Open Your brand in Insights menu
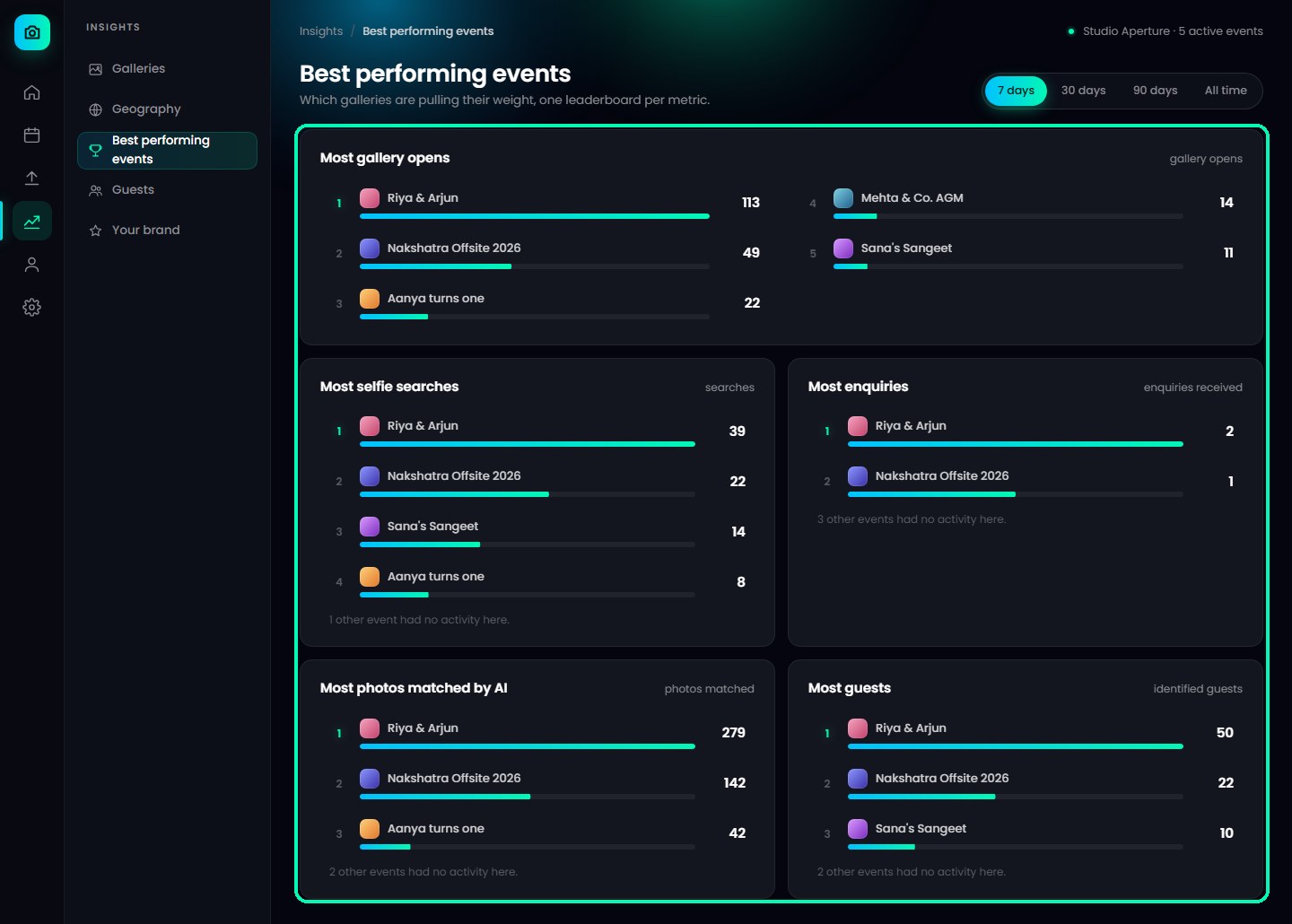This screenshot has height=924, width=1292. pos(167,231)
